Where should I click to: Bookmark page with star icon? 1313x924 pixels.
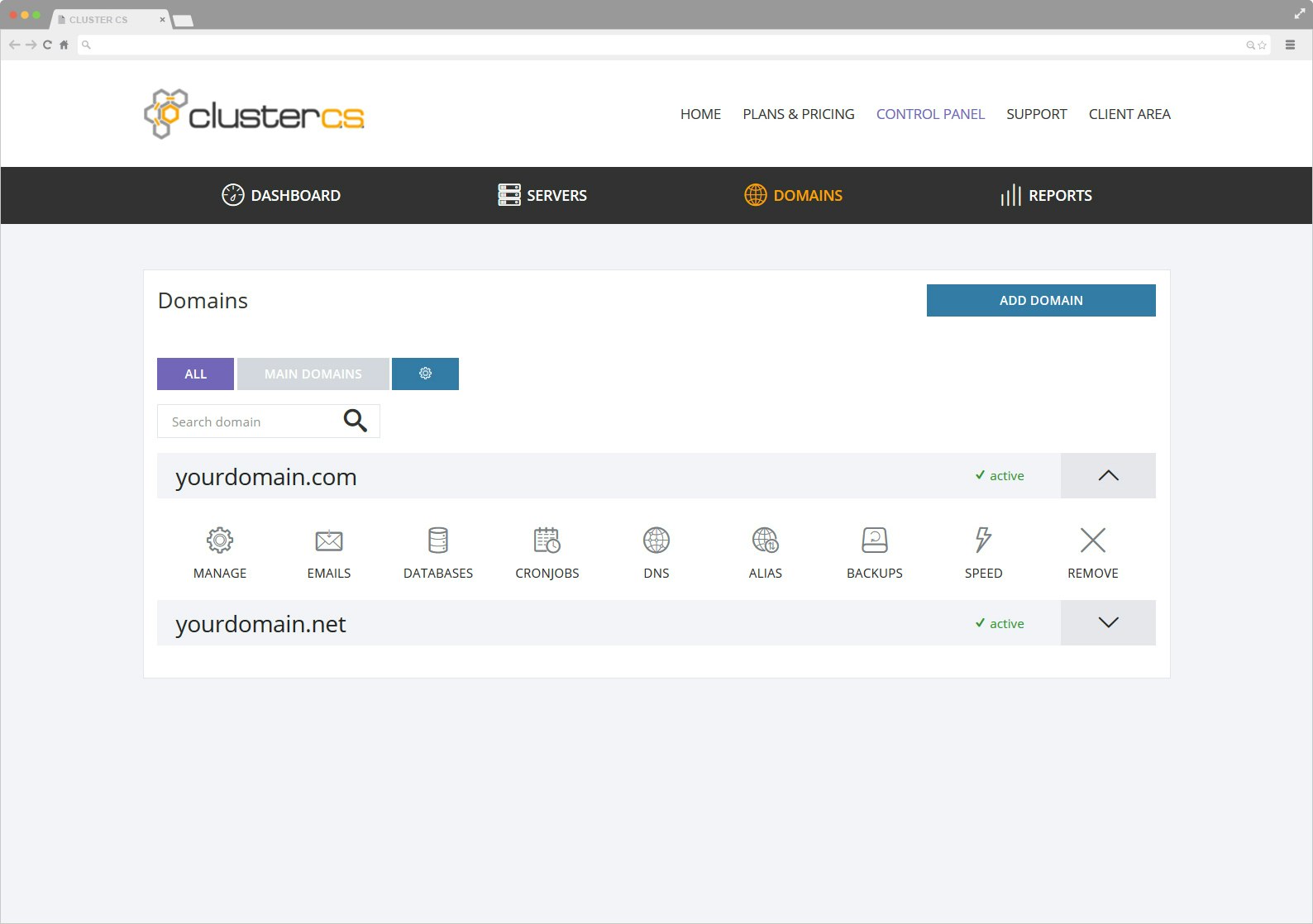pyautogui.click(x=1262, y=45)
